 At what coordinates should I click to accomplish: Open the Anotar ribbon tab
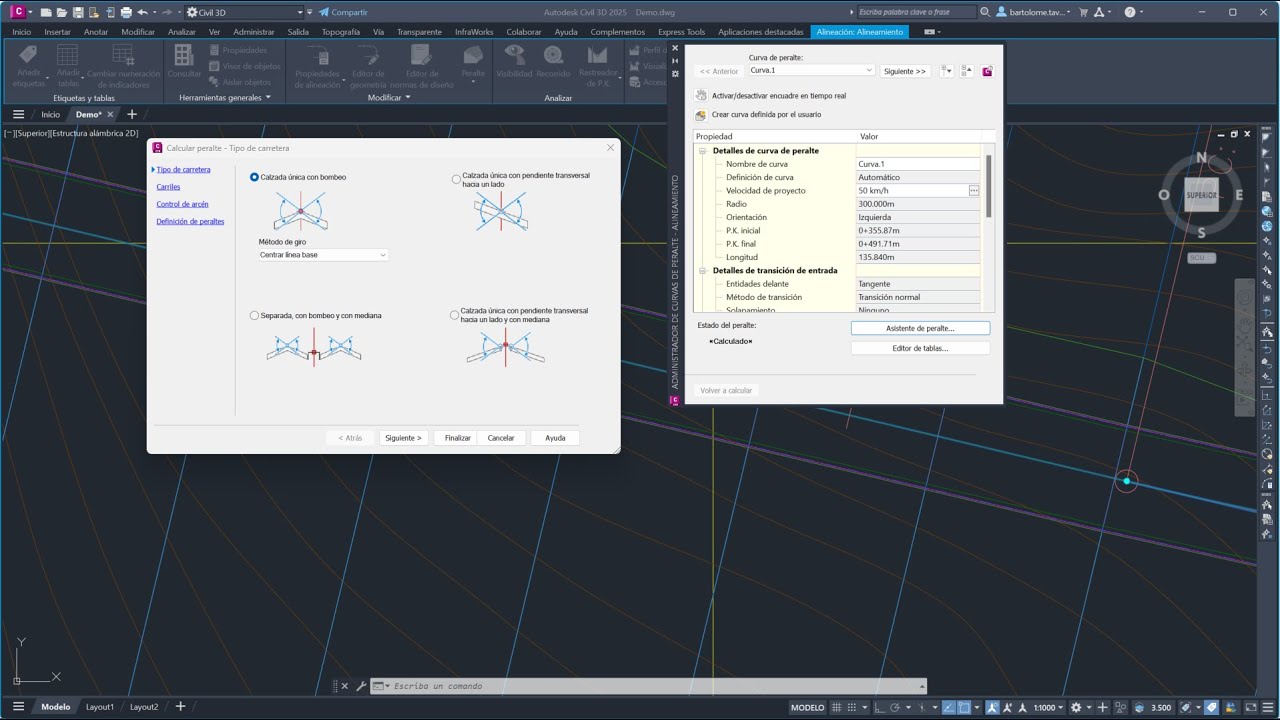coord(96,32)
